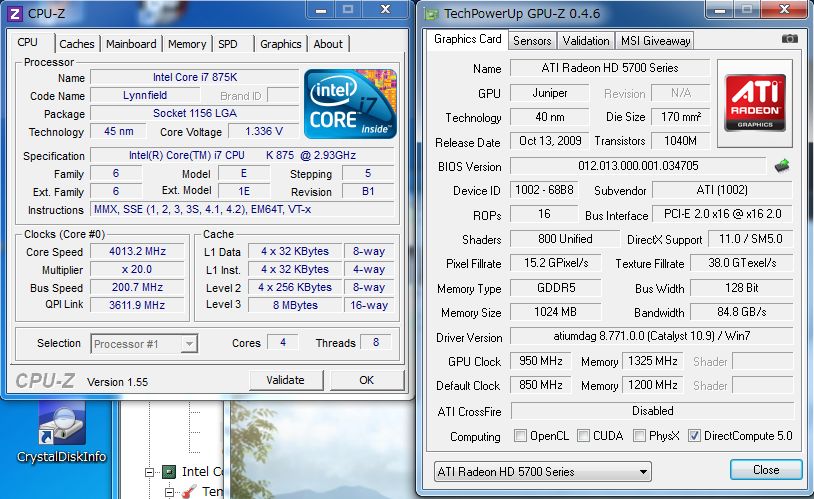Collapse the Temperatures tree node expander

click(x=169, y=491)
